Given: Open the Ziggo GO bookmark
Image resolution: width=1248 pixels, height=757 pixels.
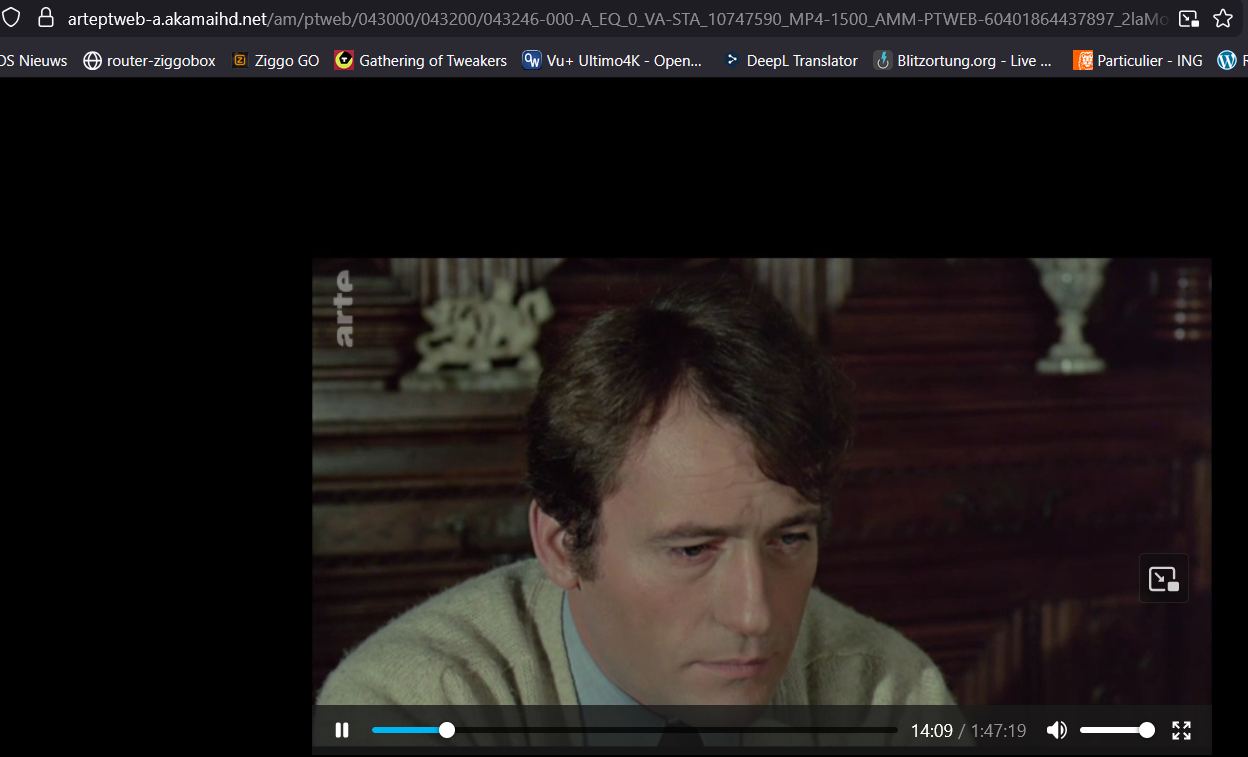Looking at the screenshot, I should (x=275, y=61).
